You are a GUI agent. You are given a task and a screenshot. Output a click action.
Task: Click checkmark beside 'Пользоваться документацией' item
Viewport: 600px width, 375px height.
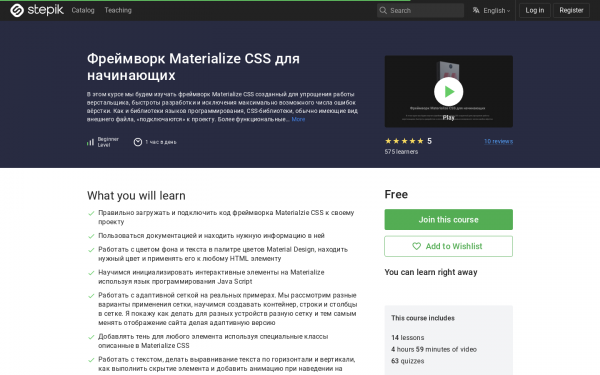point(91,236)
